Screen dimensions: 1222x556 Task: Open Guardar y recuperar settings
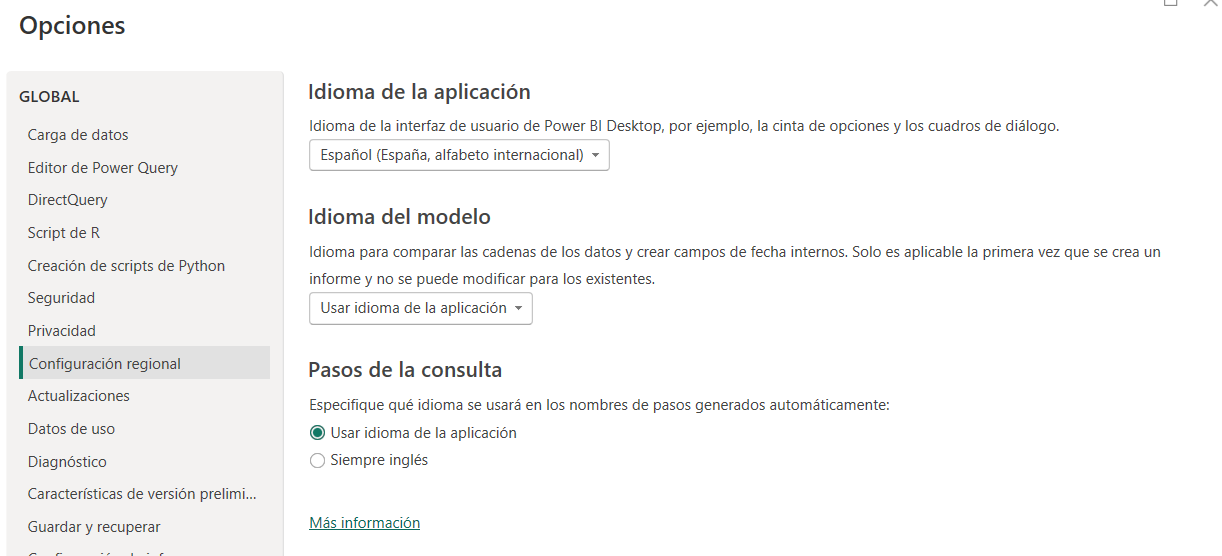coord(94,527)
